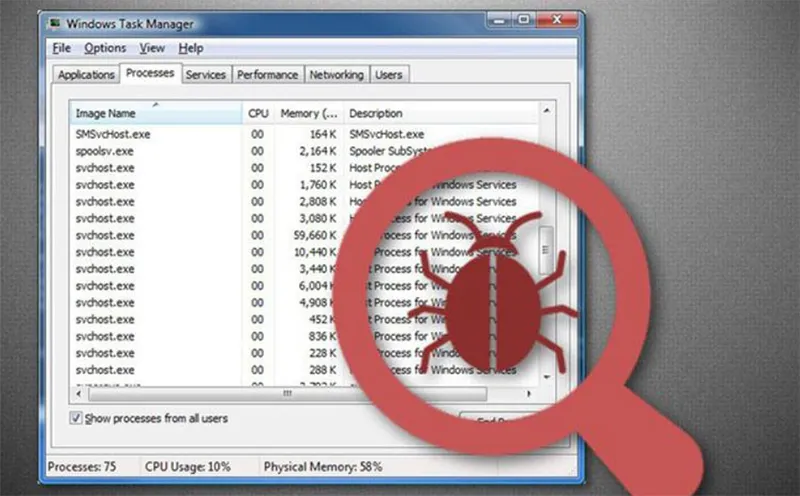Screen dimensions: 800x496
Task: Minimize the Task Manager window
Action: click(498, 20)
